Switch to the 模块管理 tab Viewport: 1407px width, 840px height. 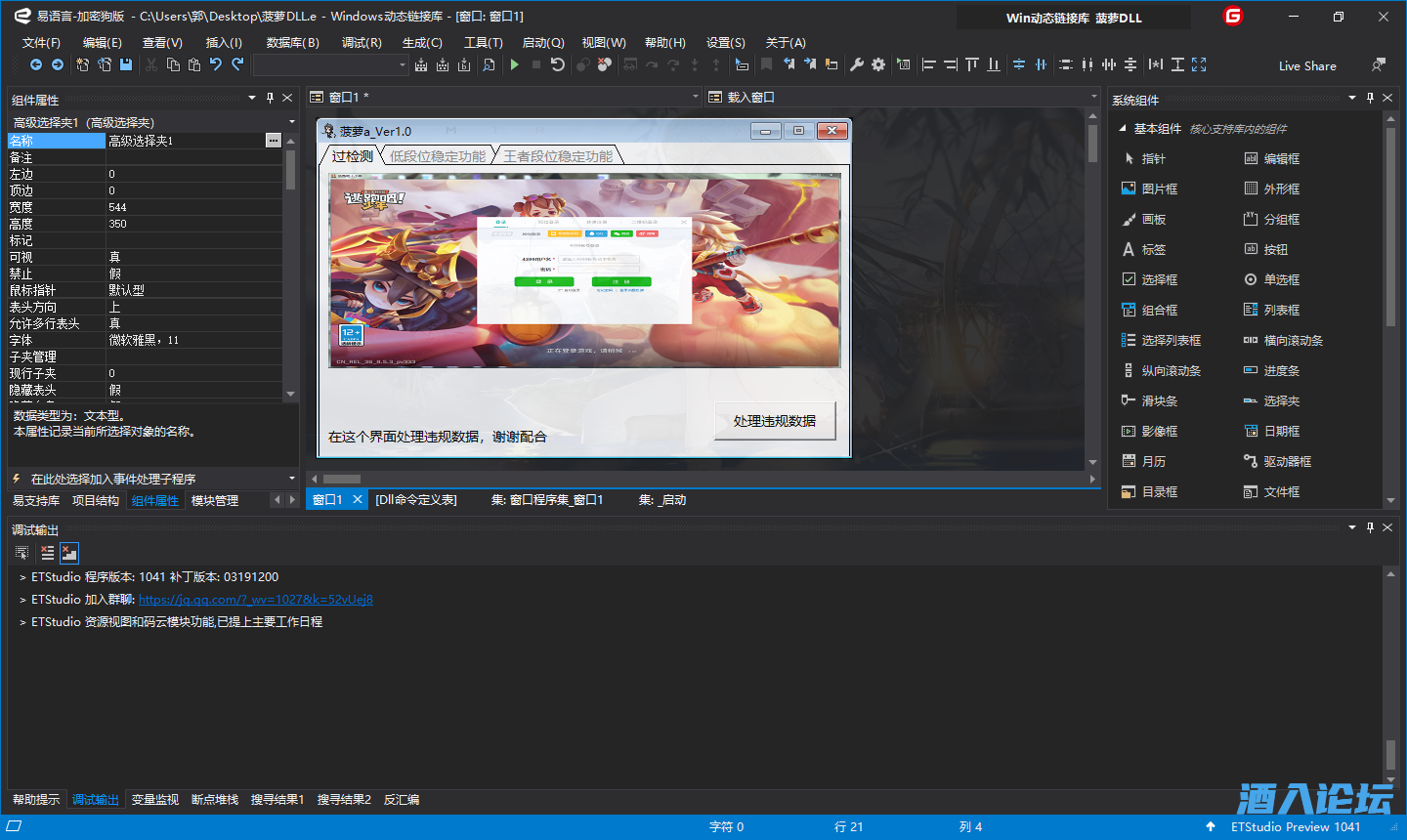pyautogui.click(x=215, y=500)
